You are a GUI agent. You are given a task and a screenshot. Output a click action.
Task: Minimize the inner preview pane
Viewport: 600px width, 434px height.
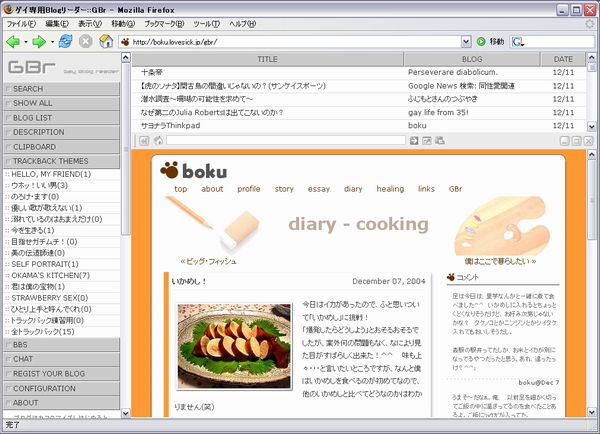coord(564,141)
